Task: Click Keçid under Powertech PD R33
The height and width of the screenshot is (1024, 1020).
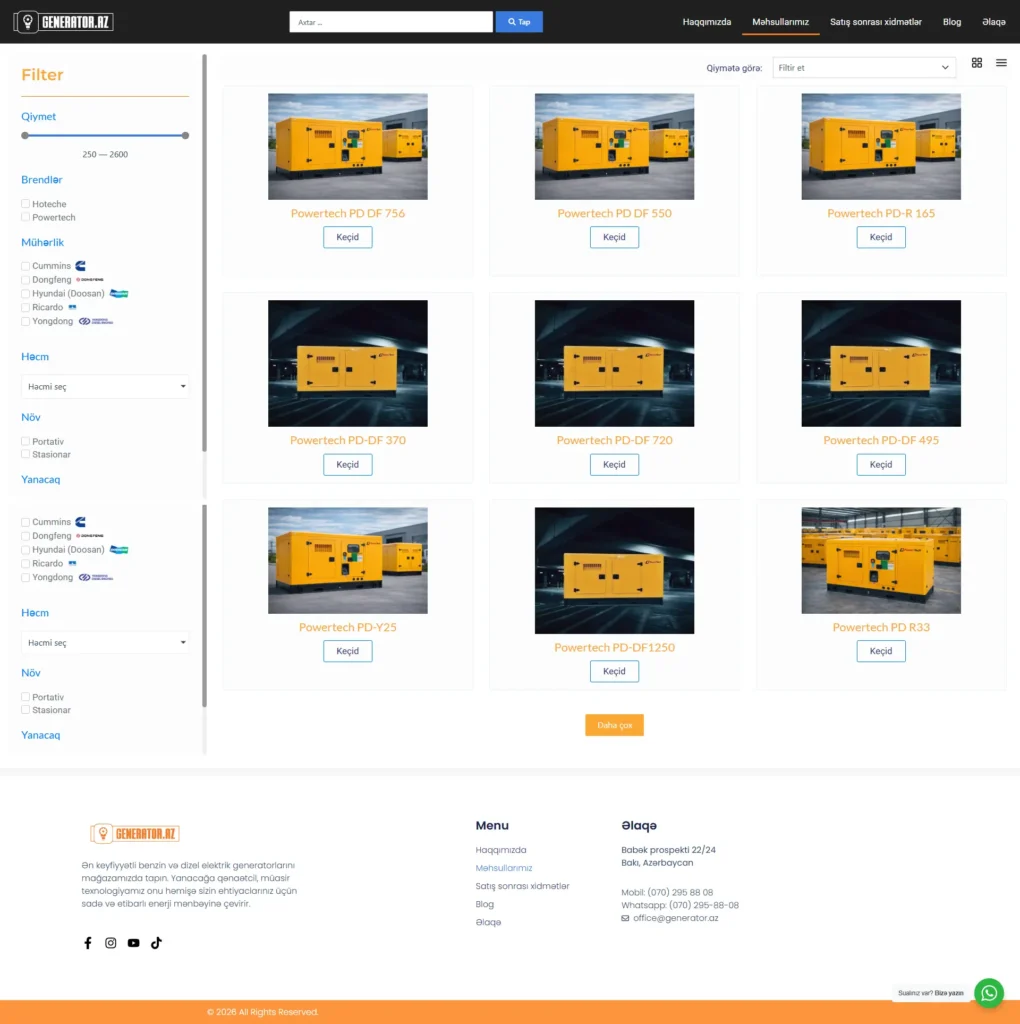Action: click(x=881, y=650)
